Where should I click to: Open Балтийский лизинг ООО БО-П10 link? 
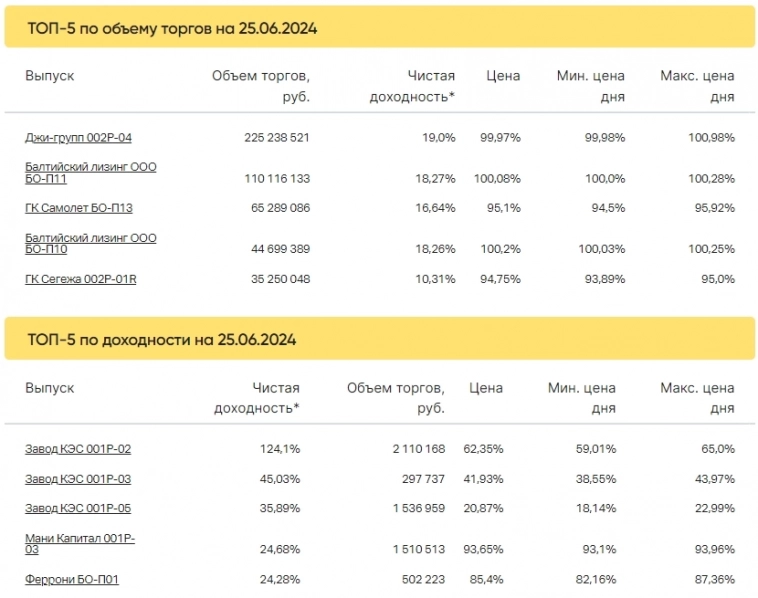point(90,243)
